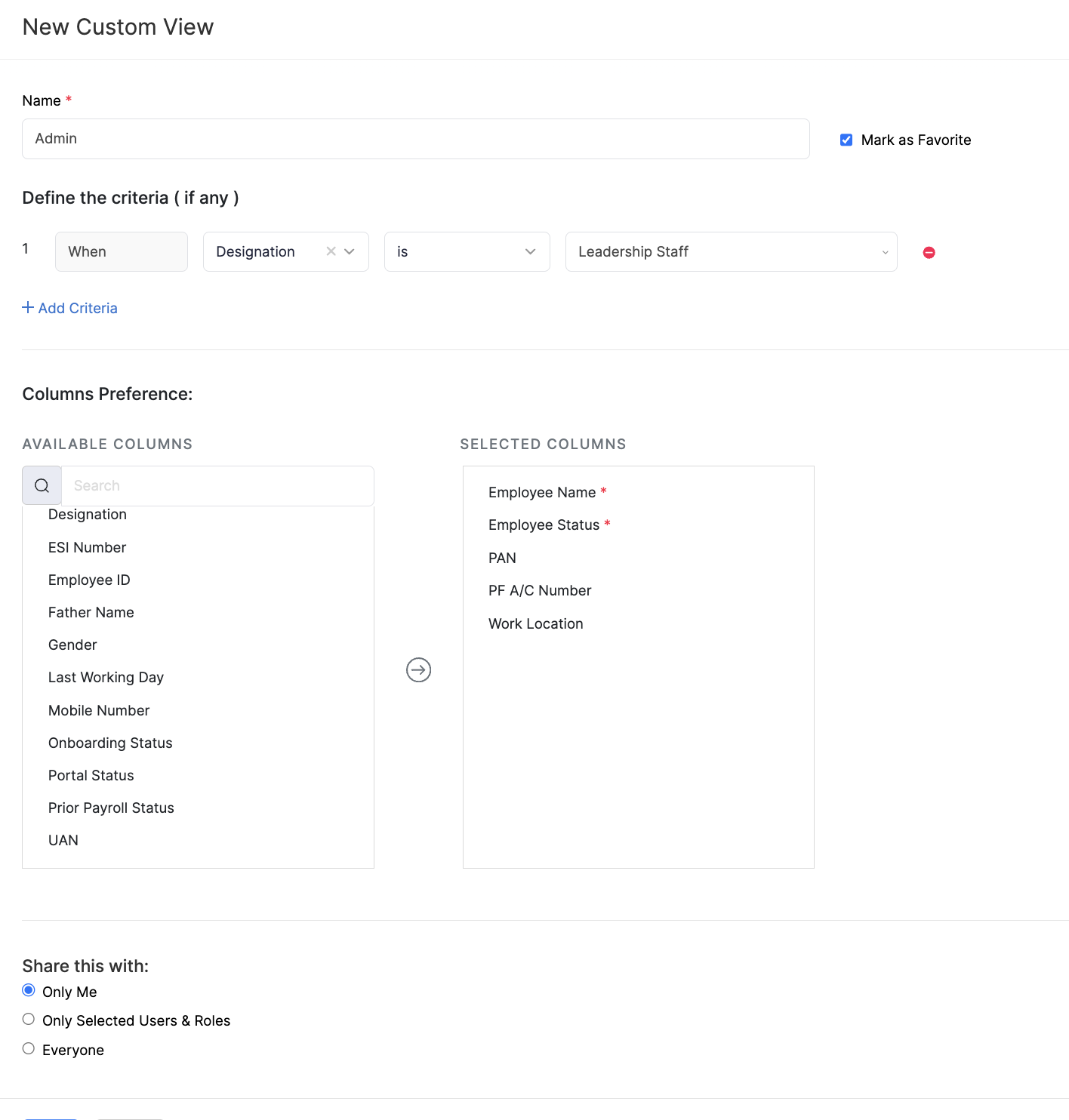Open the Designation field dropdown
Image resolution: width=1069 pixels, height=1120 pixels.
[350, 251]
